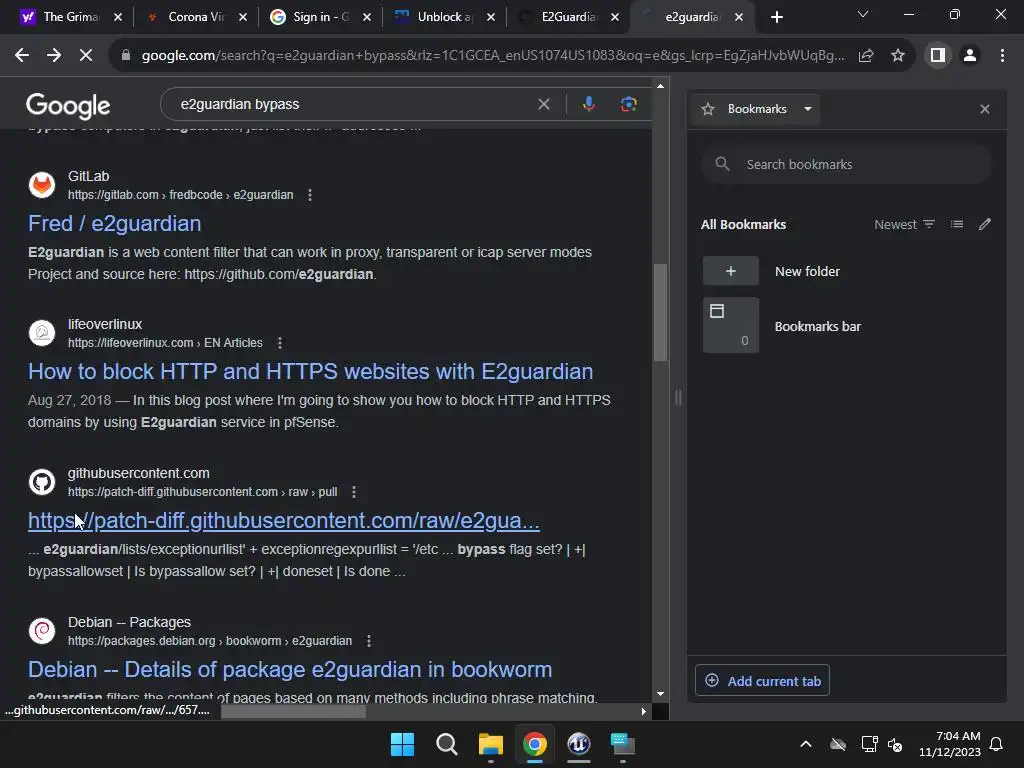
Task: Open the Bookmarks bar folder
Action: [846, 326]
